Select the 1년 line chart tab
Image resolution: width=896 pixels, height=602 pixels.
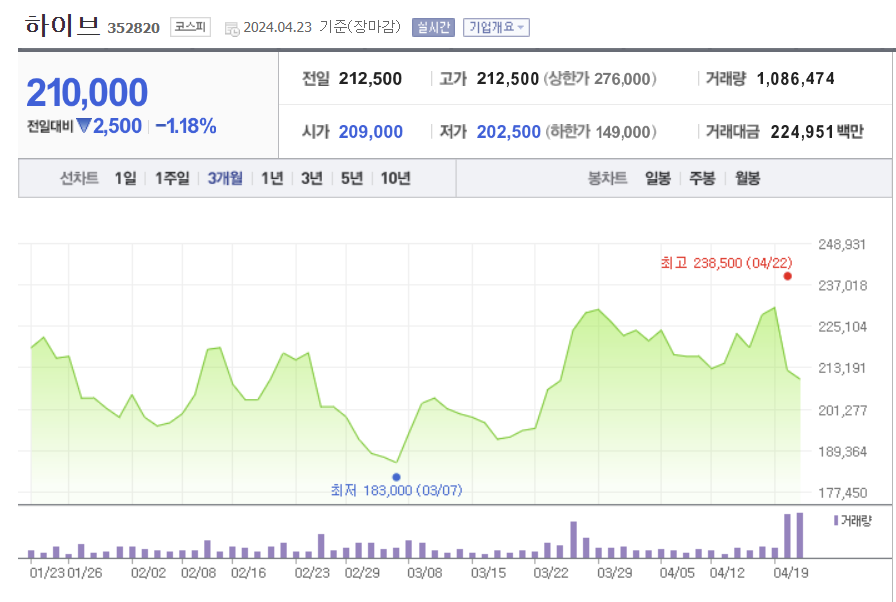pyautogui.click(x=272, y=178)
